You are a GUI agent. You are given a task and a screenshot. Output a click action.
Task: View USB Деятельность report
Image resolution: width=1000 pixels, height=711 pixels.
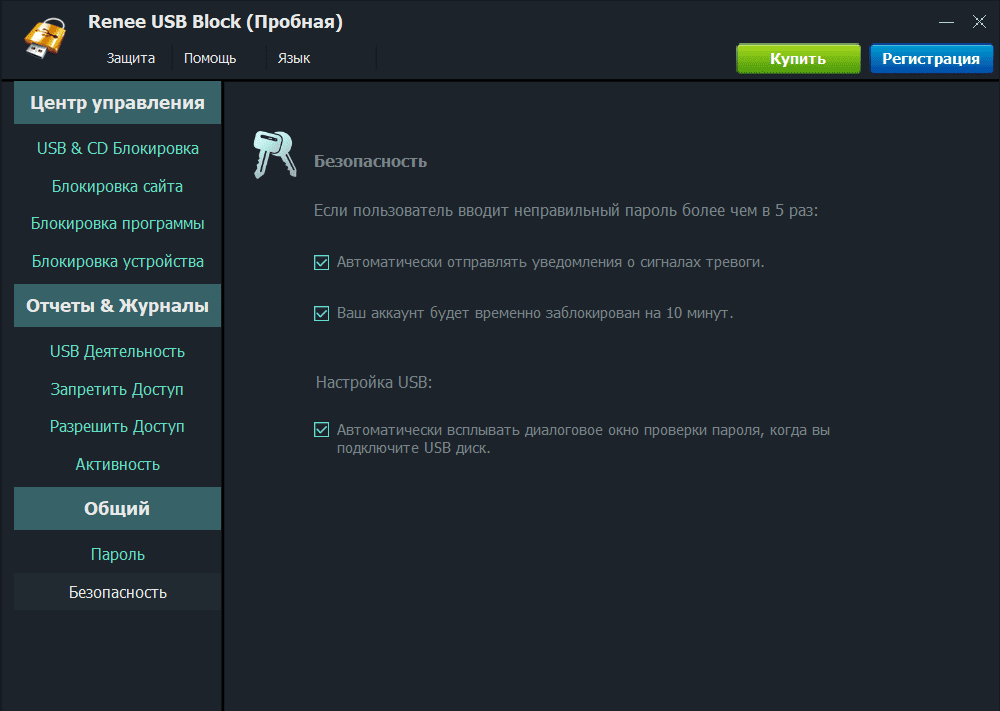click(x=118, y=352)
